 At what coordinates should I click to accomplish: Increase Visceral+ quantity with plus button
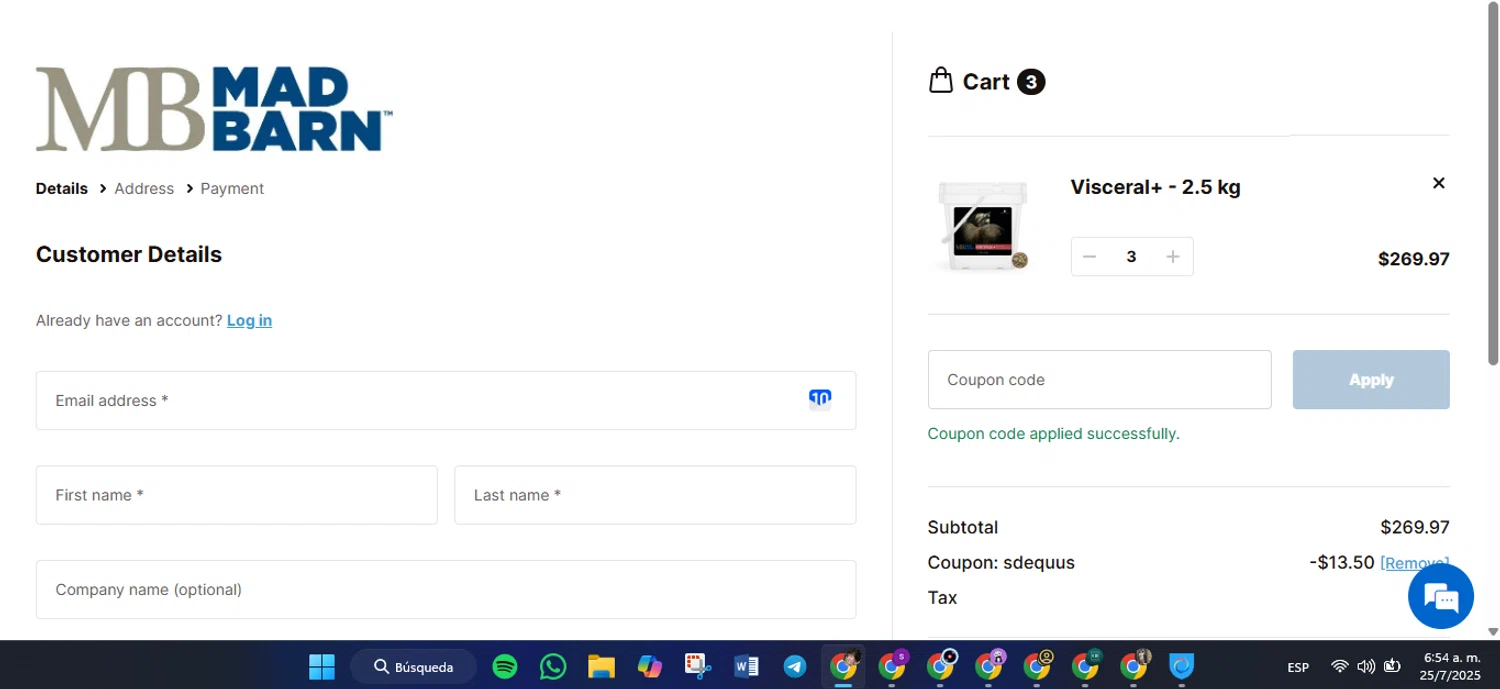pyautogui.click(x=1173, y=257)
